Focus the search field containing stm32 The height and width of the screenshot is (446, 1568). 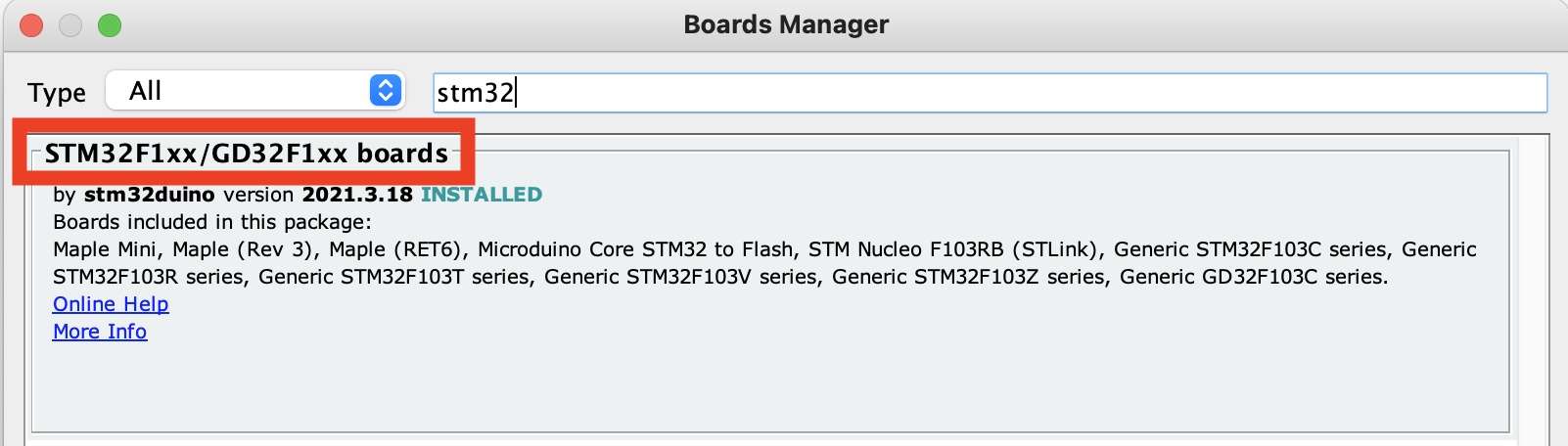tap(990, 93)
